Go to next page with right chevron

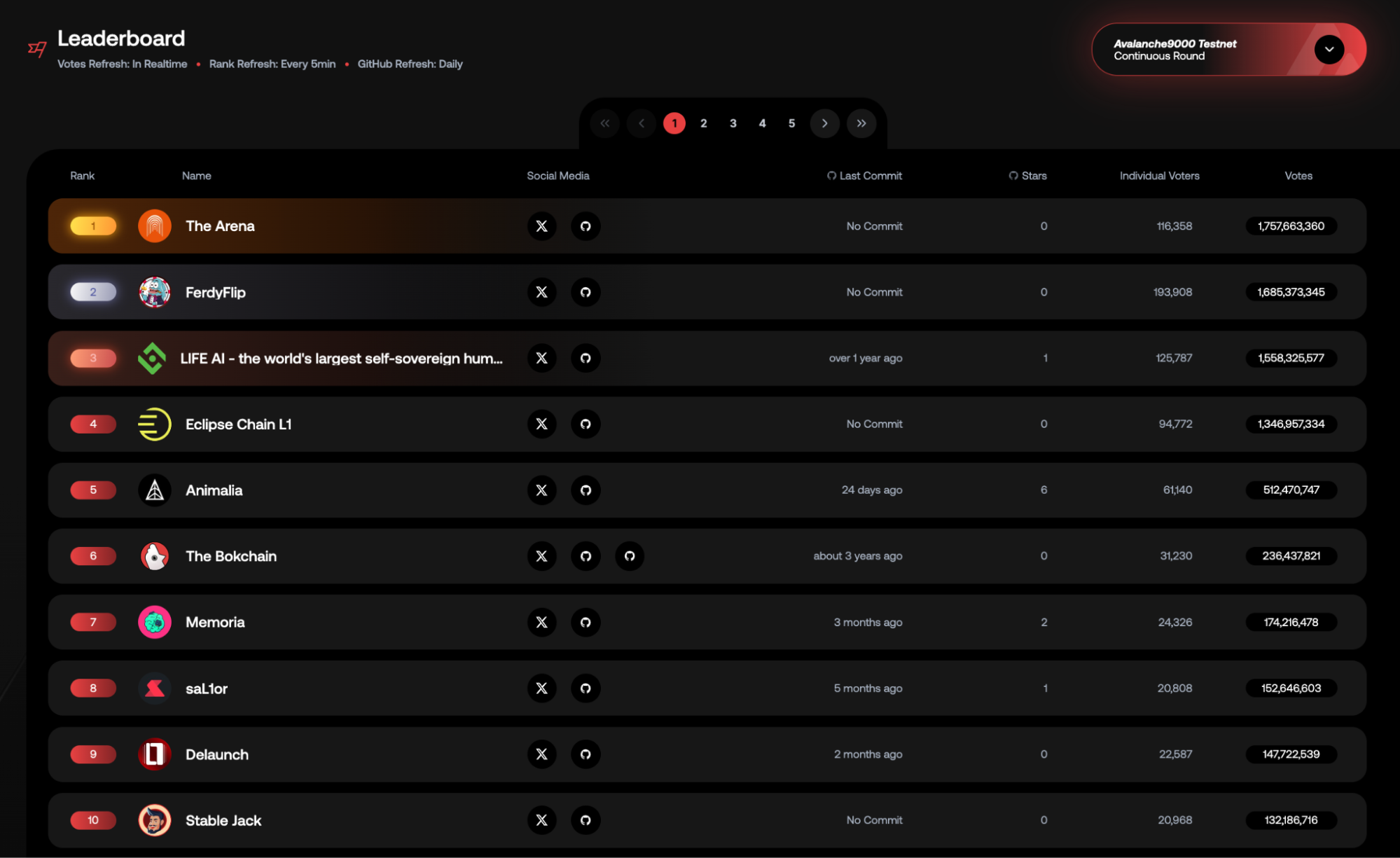pos(824,123)
